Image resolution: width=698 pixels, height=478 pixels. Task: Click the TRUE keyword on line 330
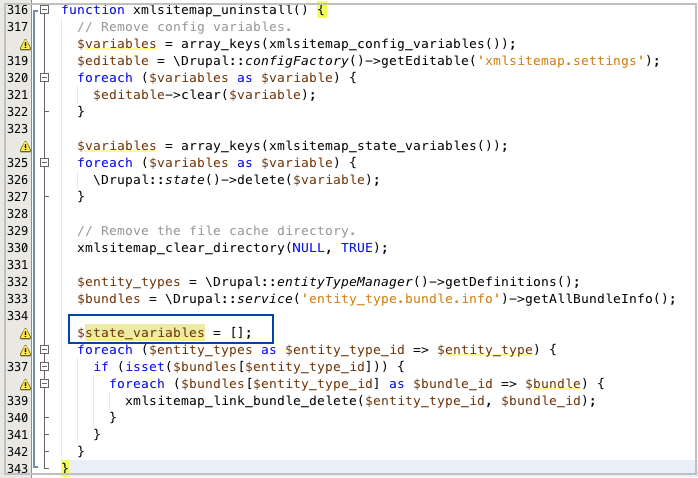click(x=357, y=247)
